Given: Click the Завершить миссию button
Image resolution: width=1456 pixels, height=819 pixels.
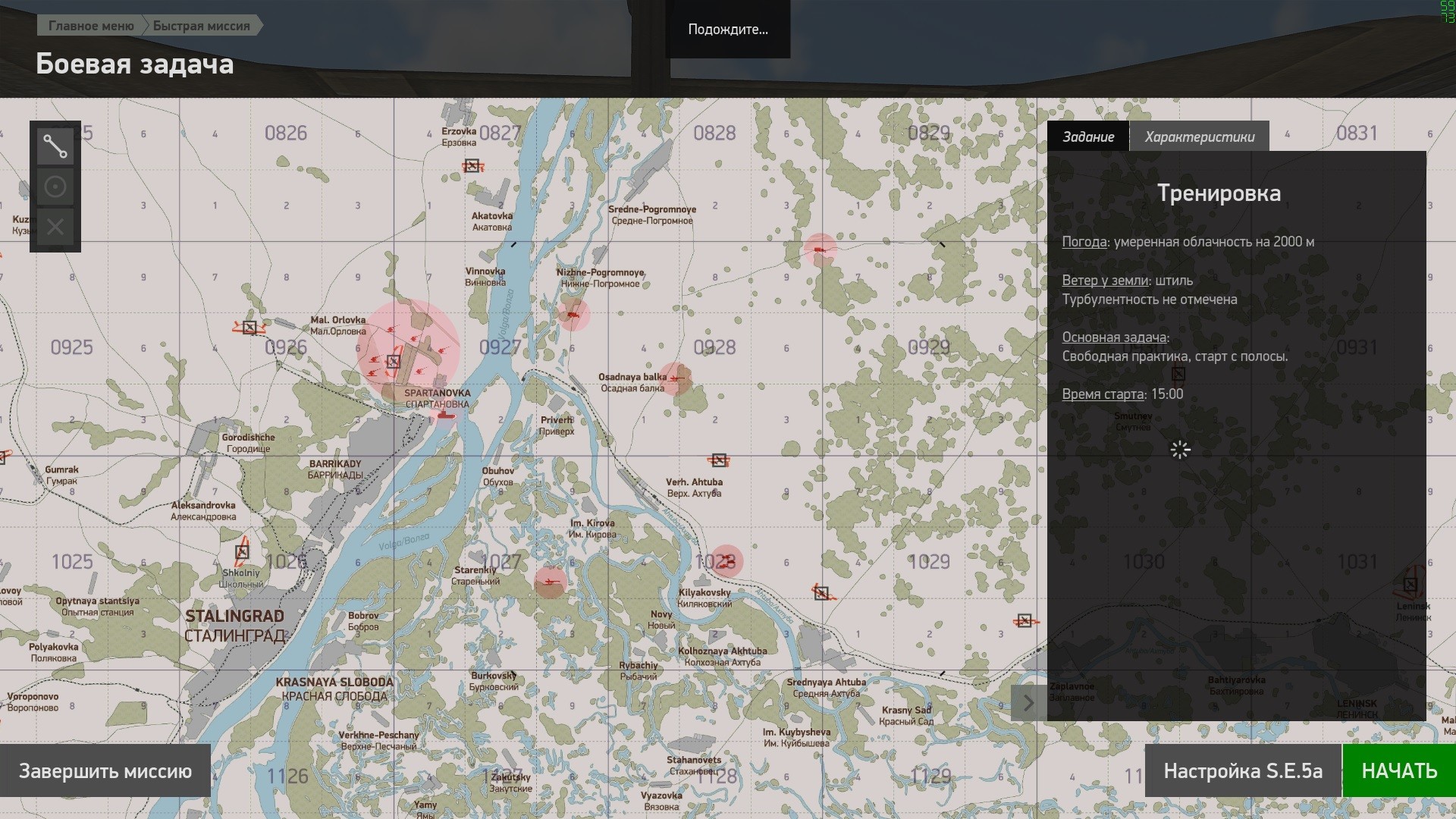Looking at the screenshot, I should [x=105, y=771].
